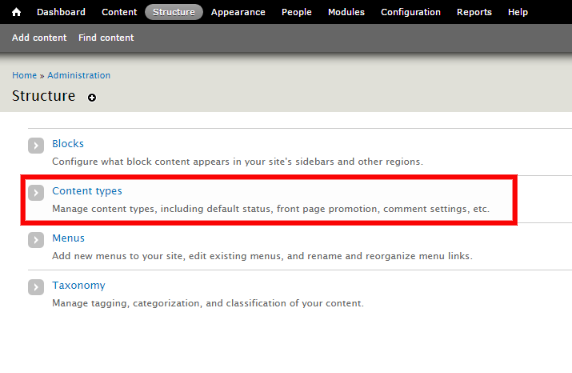The width and height of the screenshot is (572, 373).
Task: Click the arrow icon beside Menus
Action: click(36, 240)
